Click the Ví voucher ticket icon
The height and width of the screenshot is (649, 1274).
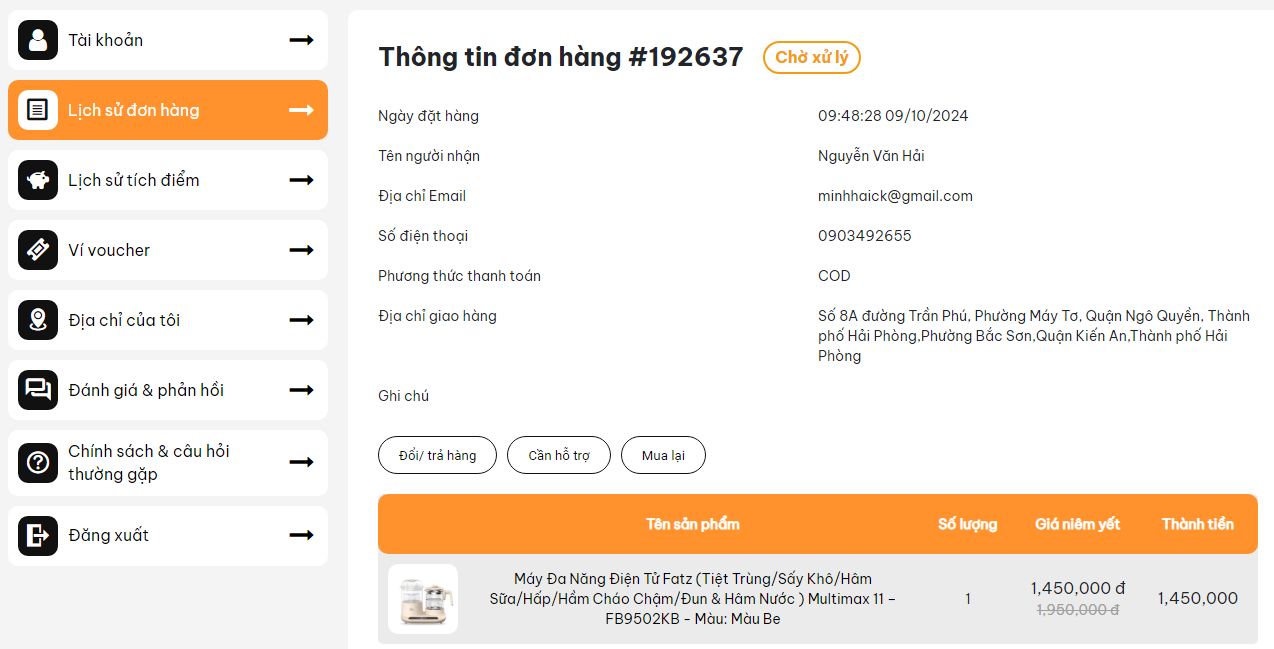pos(38,250)
